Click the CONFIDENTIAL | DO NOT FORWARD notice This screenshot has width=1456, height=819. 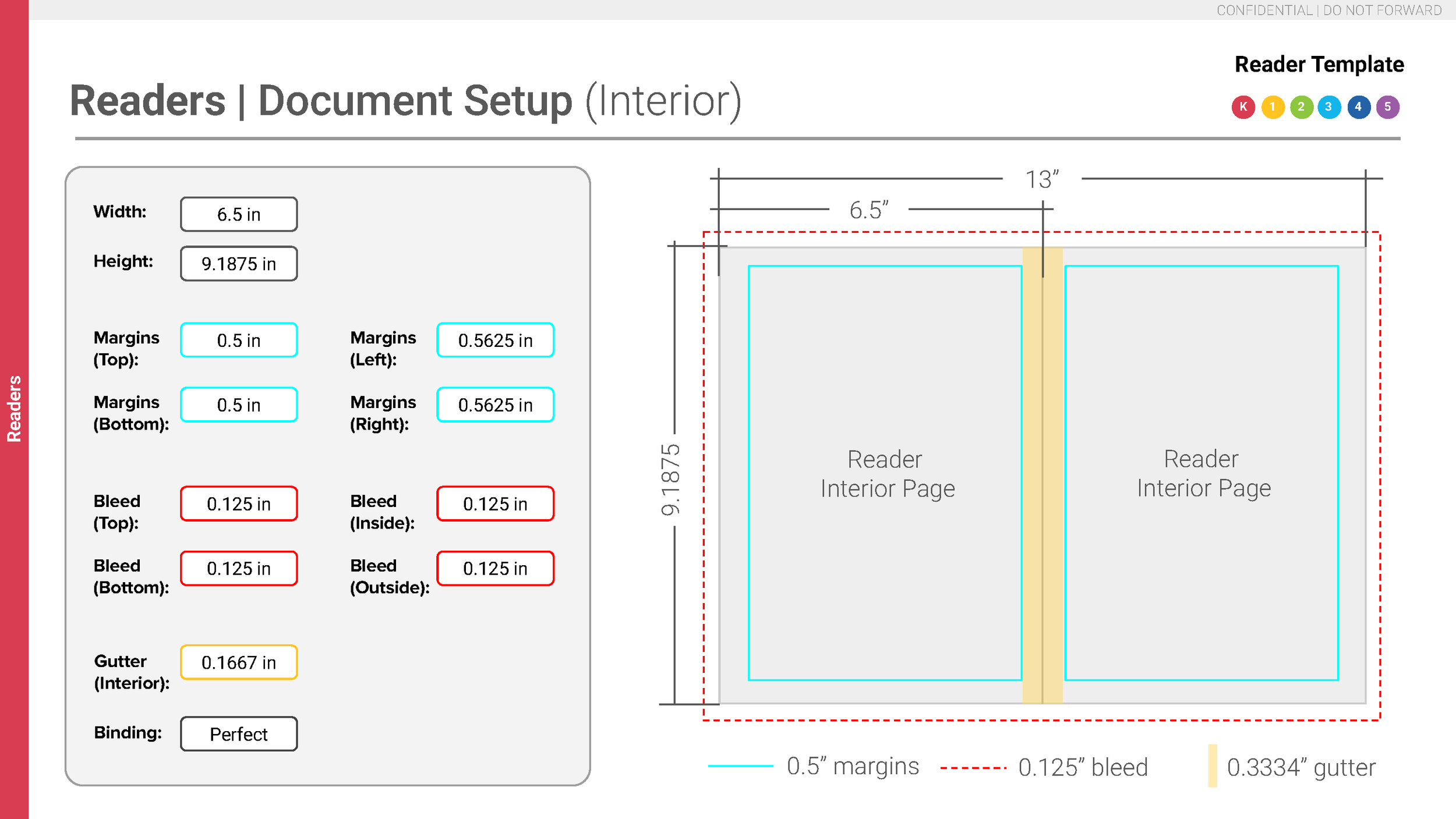1329,10
